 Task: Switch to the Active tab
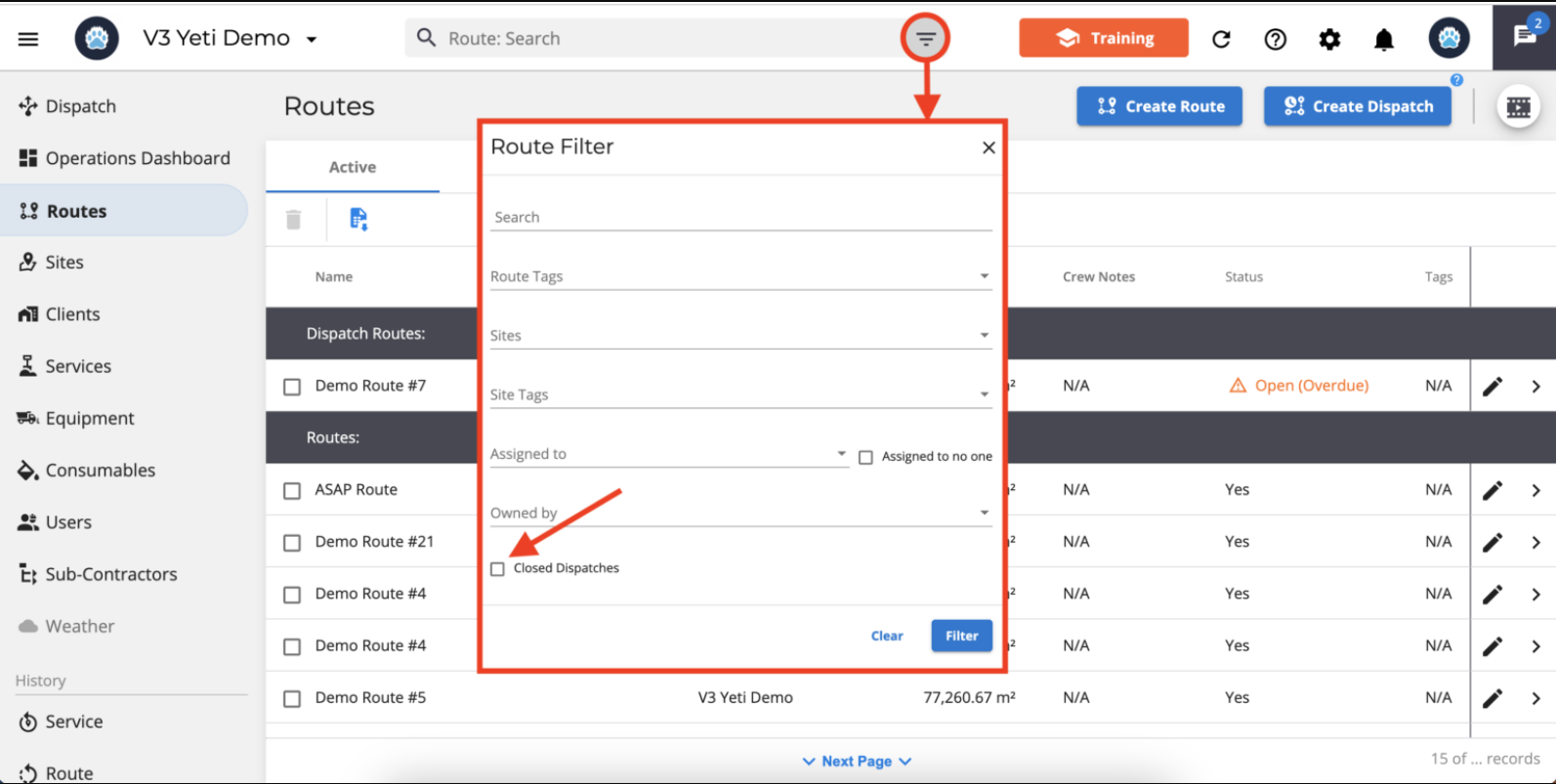coord(353,167)
